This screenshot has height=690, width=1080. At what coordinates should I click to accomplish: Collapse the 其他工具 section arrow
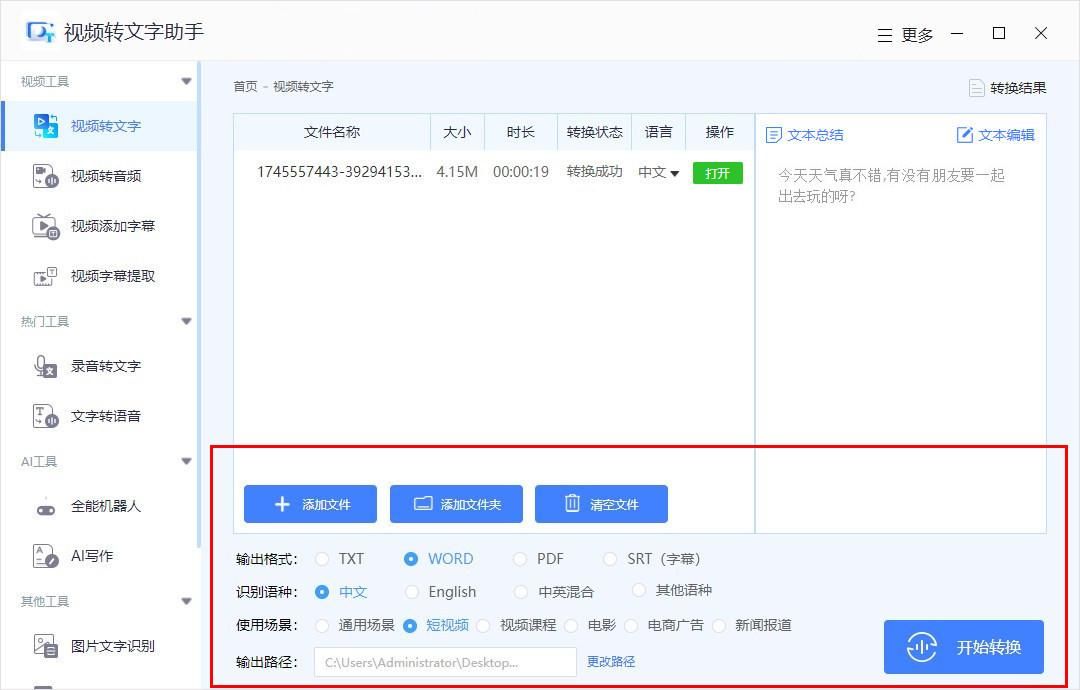(x=186, y=601)
